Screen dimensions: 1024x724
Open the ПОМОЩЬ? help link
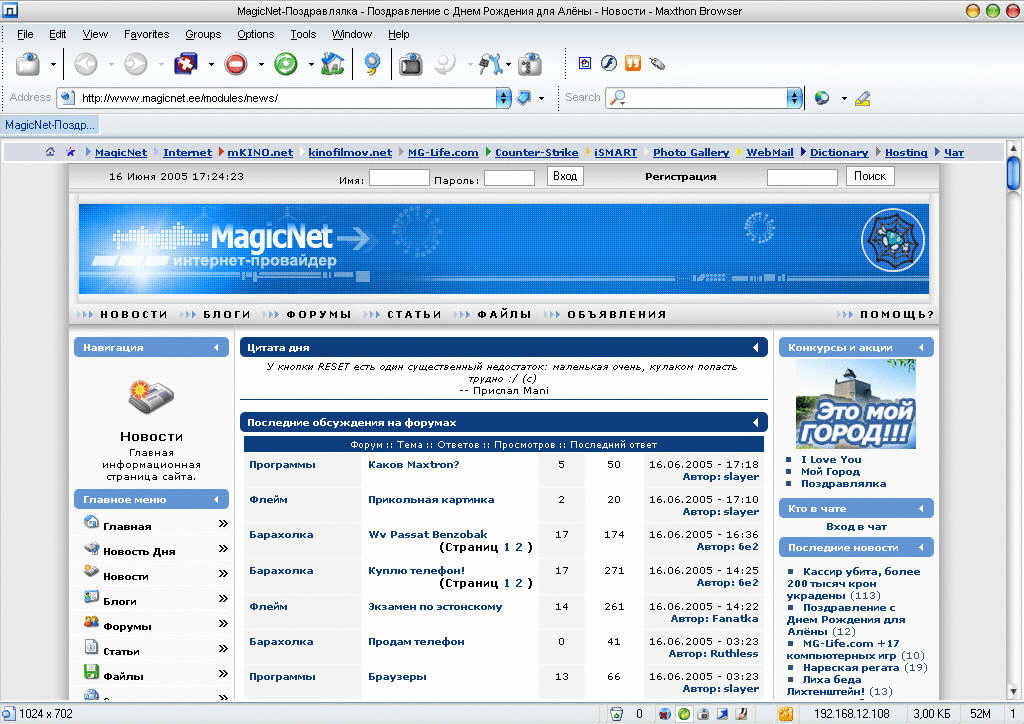(x=897, y=315)
